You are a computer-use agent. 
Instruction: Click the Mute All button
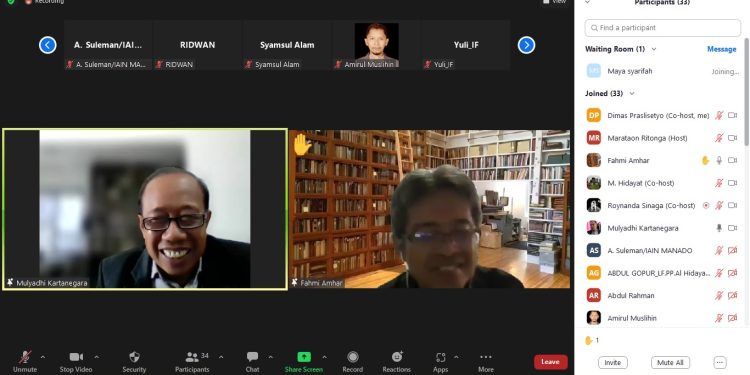click(x=670, y=363)
